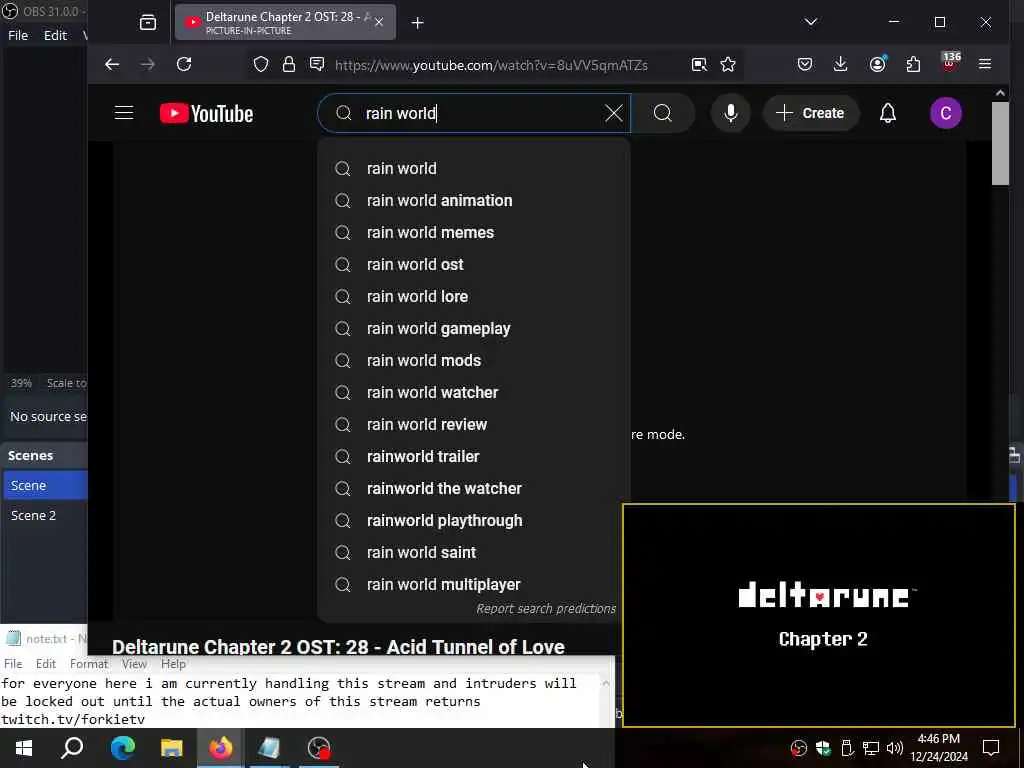
Task: Go back to the previous page
Action: point(112,64)
